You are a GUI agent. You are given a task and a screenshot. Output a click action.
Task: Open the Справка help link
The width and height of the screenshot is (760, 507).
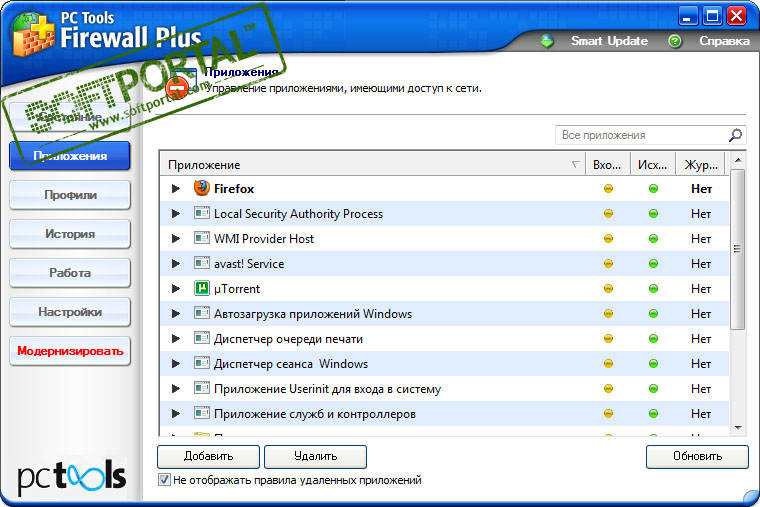pos(724,41)
